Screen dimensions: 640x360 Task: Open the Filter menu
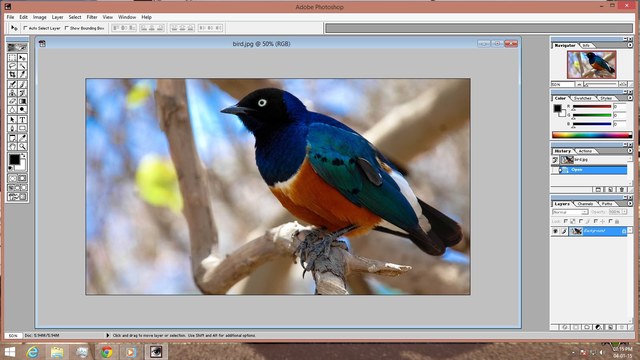[x=92, y=17]
